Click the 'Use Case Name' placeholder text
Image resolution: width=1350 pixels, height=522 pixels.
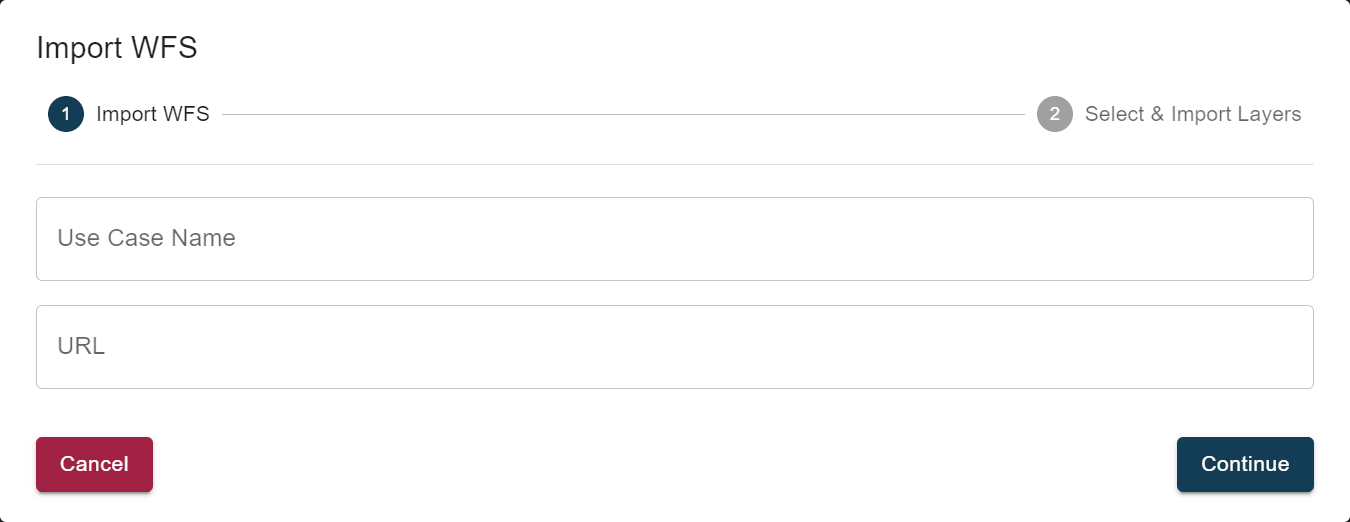click(146, 239)
